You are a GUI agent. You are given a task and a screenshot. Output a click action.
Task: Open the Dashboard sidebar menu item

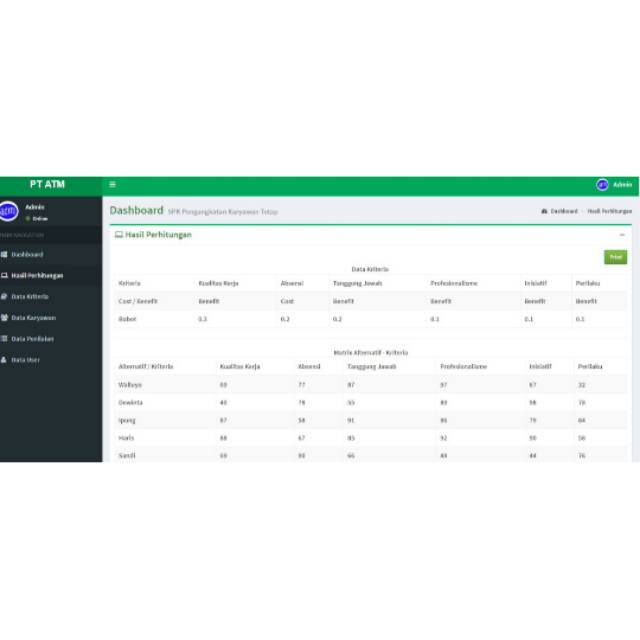coord(51,254)
